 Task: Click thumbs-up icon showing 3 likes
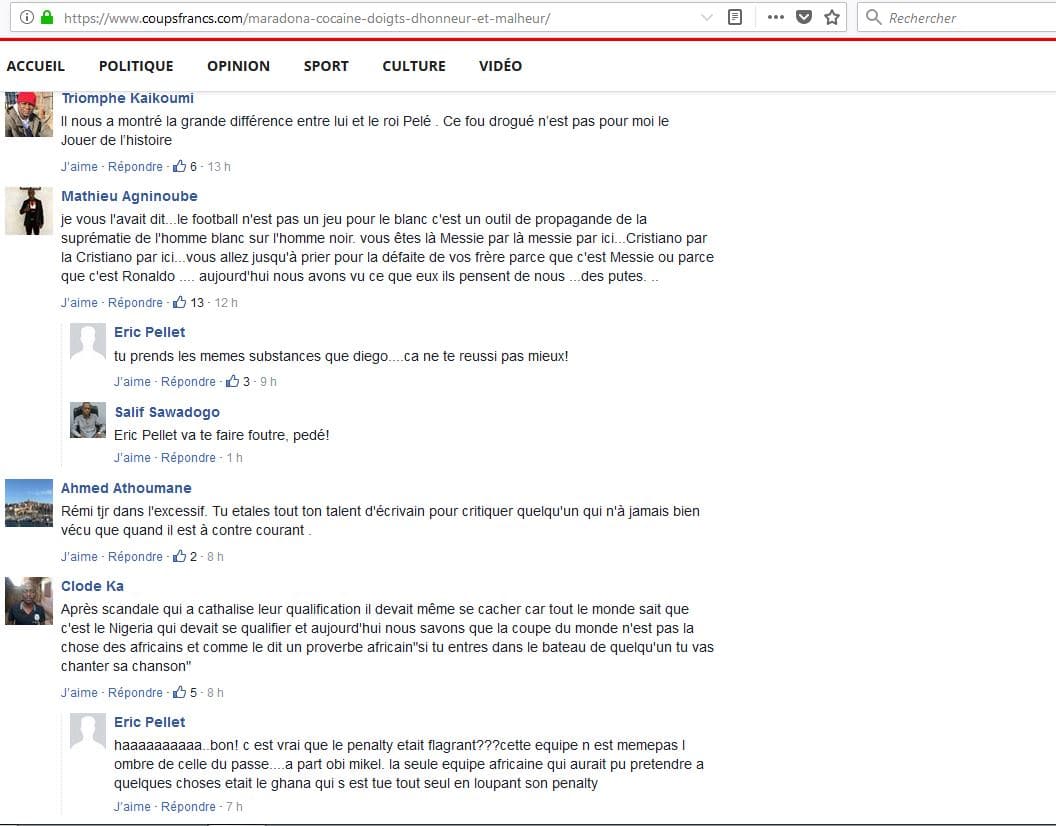[x=232, y=381]
